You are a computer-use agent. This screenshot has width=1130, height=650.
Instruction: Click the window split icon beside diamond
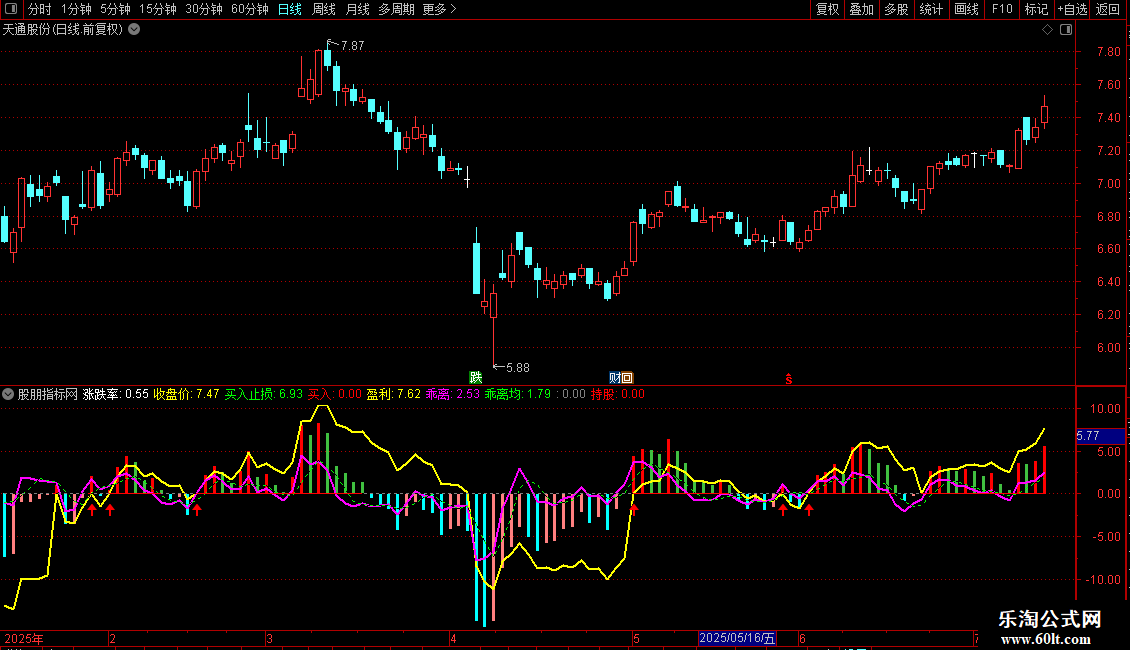pos(1066,30)
